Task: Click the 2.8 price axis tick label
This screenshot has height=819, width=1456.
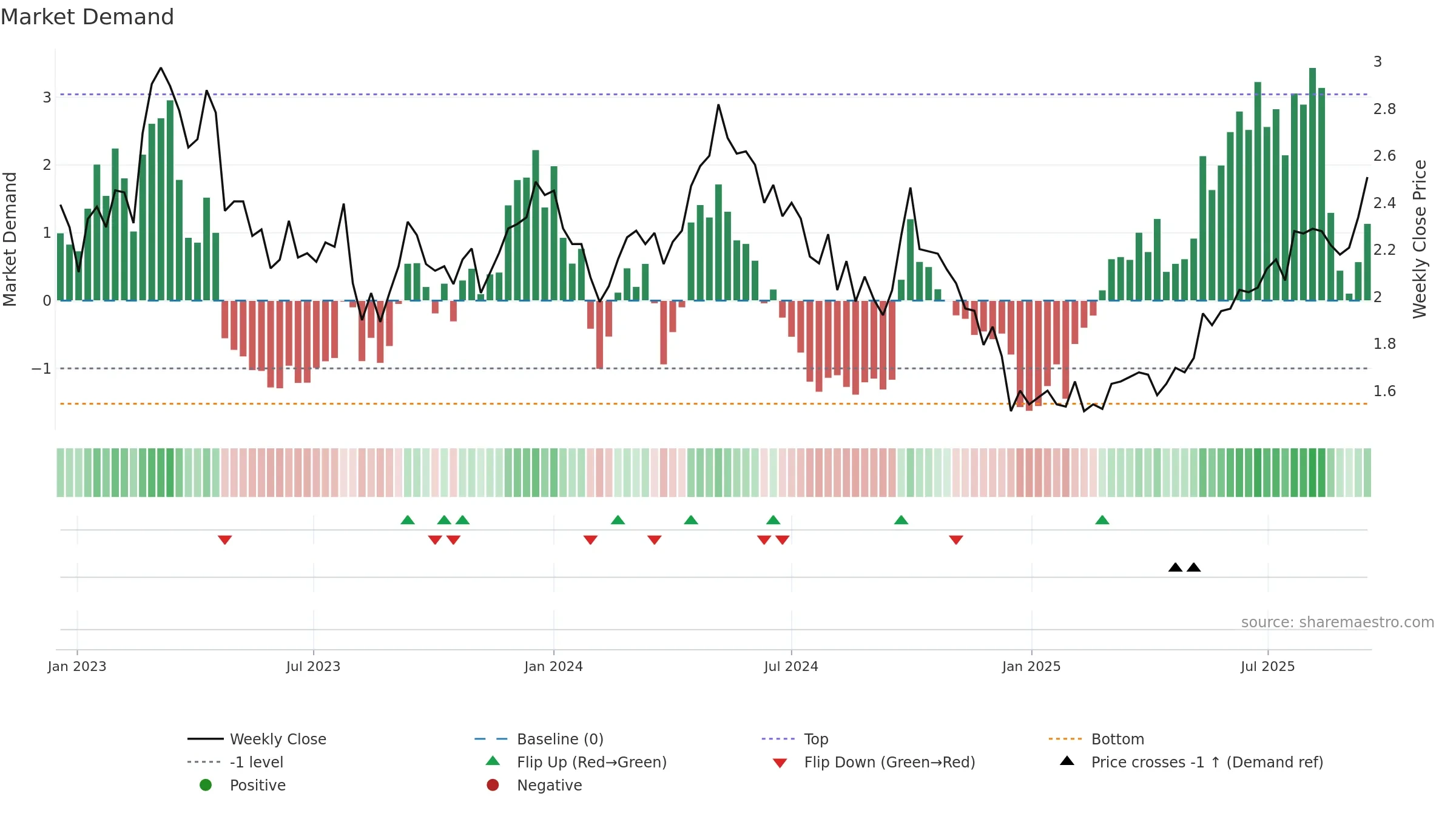Action: click(x=1384, y=109)
